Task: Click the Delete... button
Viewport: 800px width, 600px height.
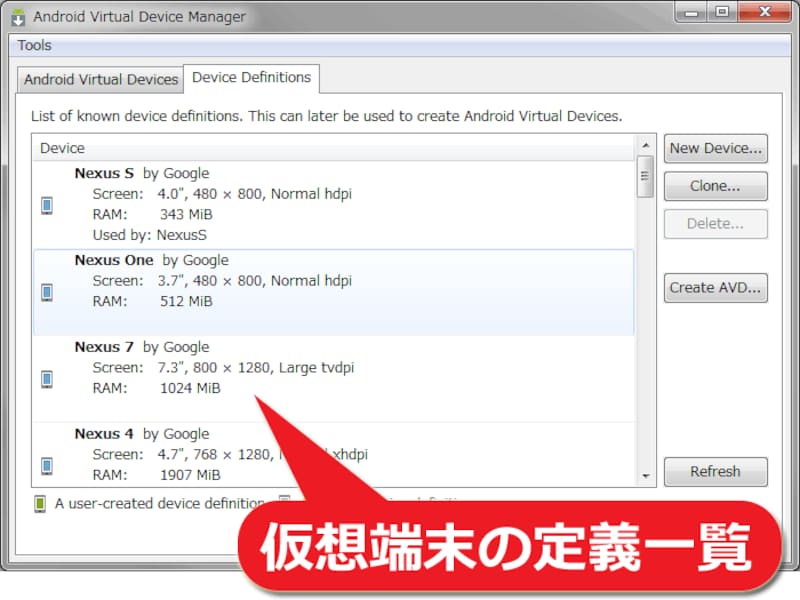Action: coord(715,224)
